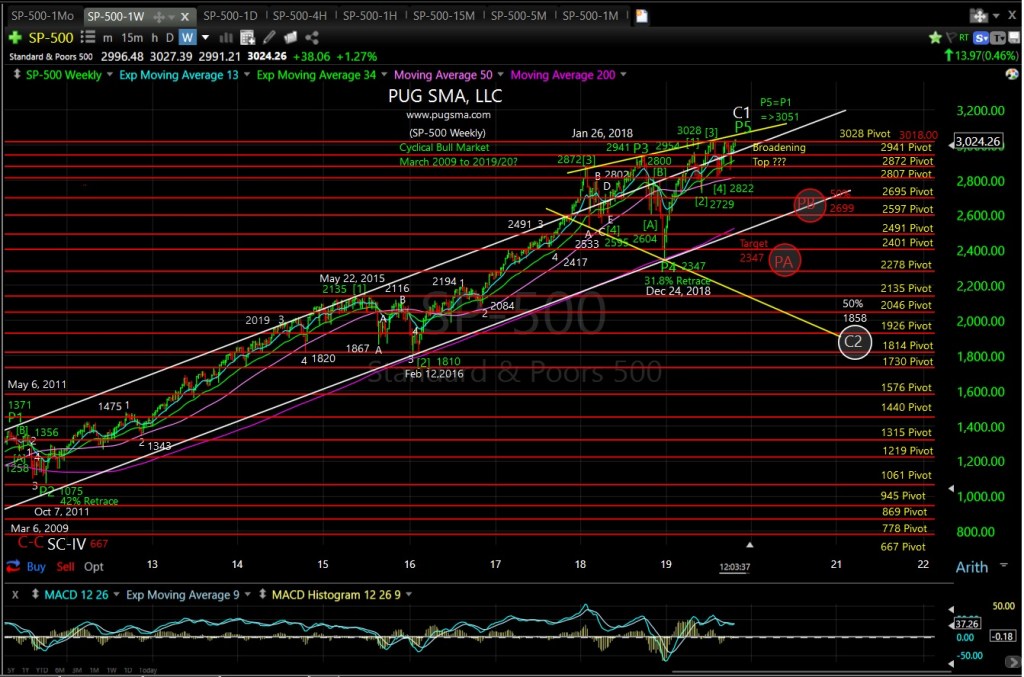
Task: Click the save chart floppy icon
Action: [1014, 38]
